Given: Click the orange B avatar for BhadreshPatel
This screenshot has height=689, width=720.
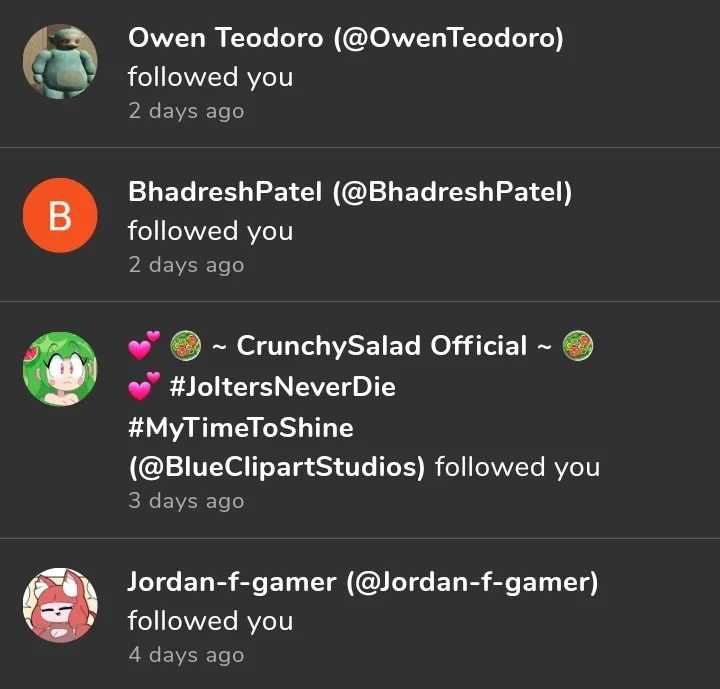Looking at the screenshot, I should pos(60,215).
